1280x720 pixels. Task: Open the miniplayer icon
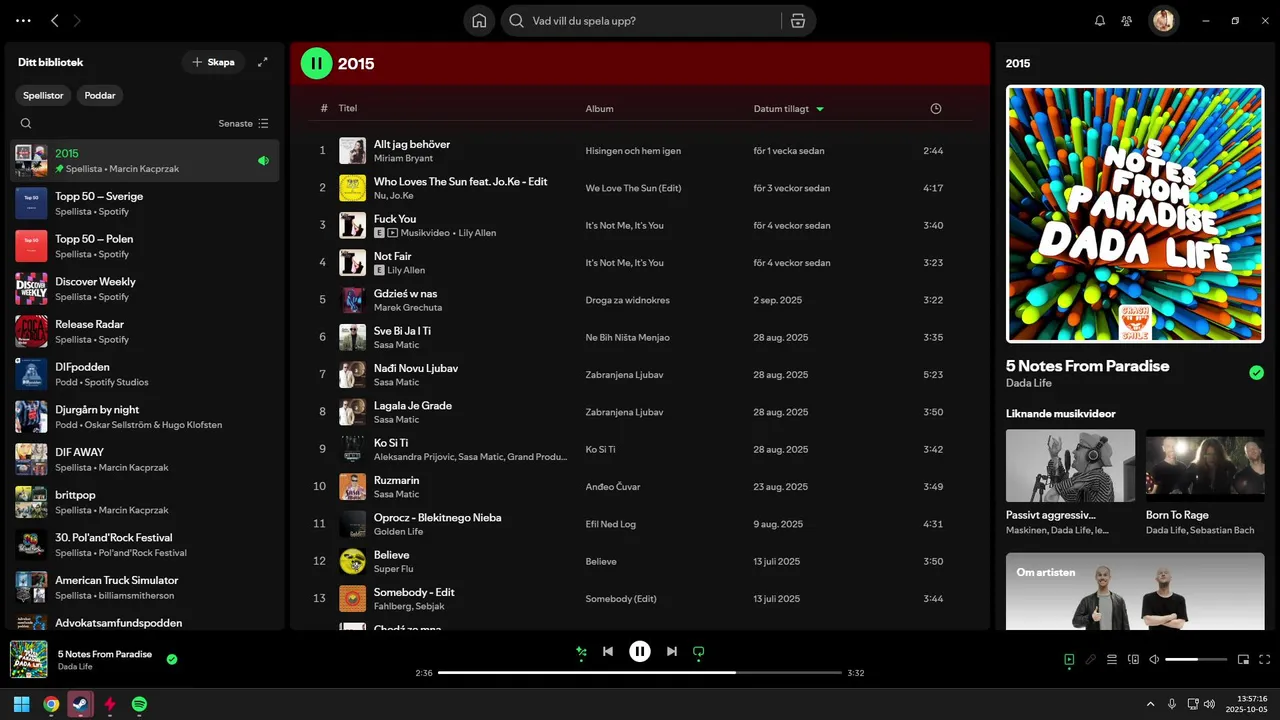pos(1244,660)
